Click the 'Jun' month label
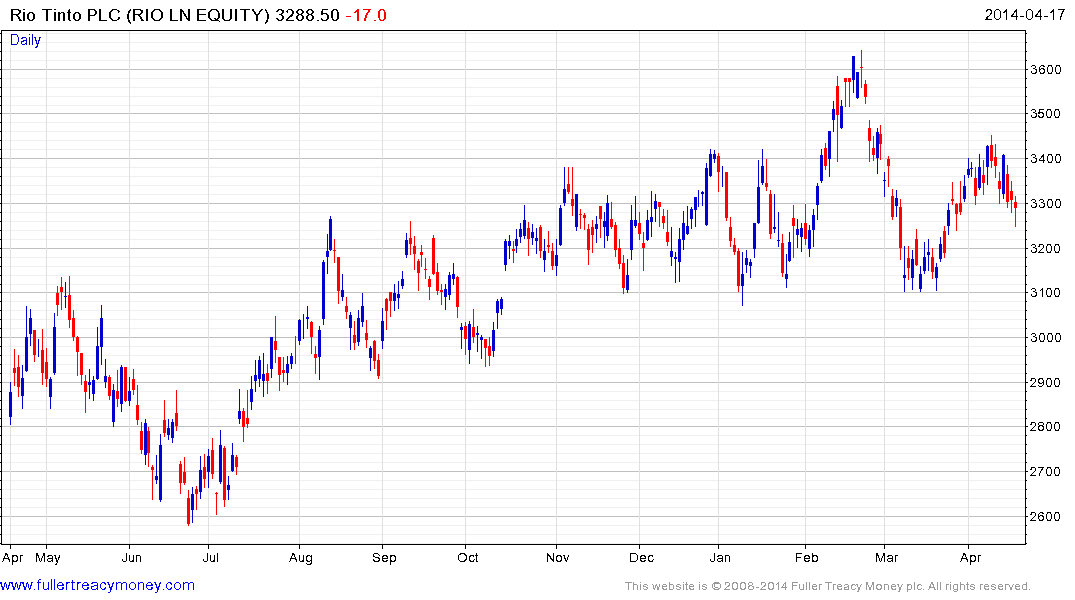This screenshot has height=600, width=1075. click(132, 558)
